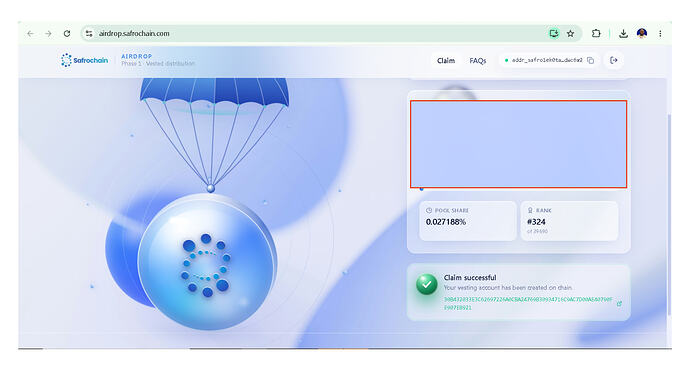Open the FAQs tab
Viewport: 690px width, 388px height.
point(477,61)
